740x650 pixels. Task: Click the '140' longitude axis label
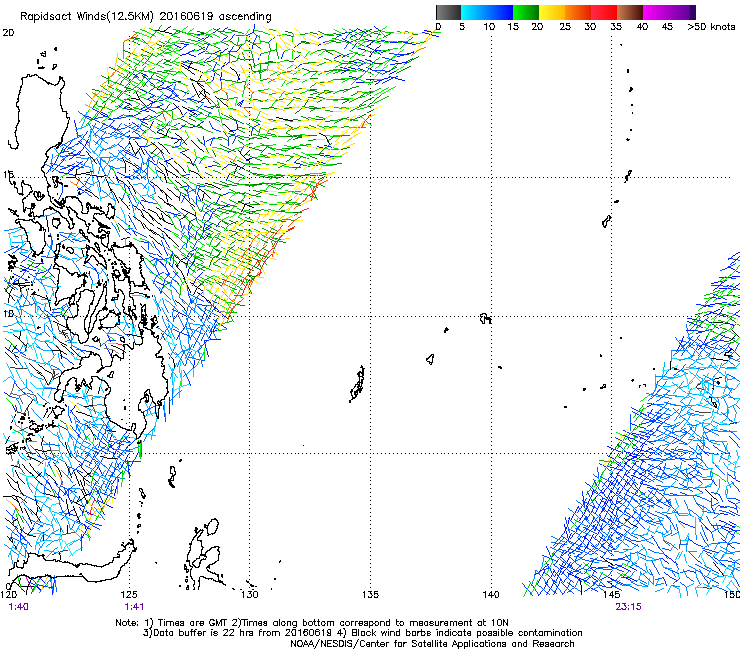point(491,595)
